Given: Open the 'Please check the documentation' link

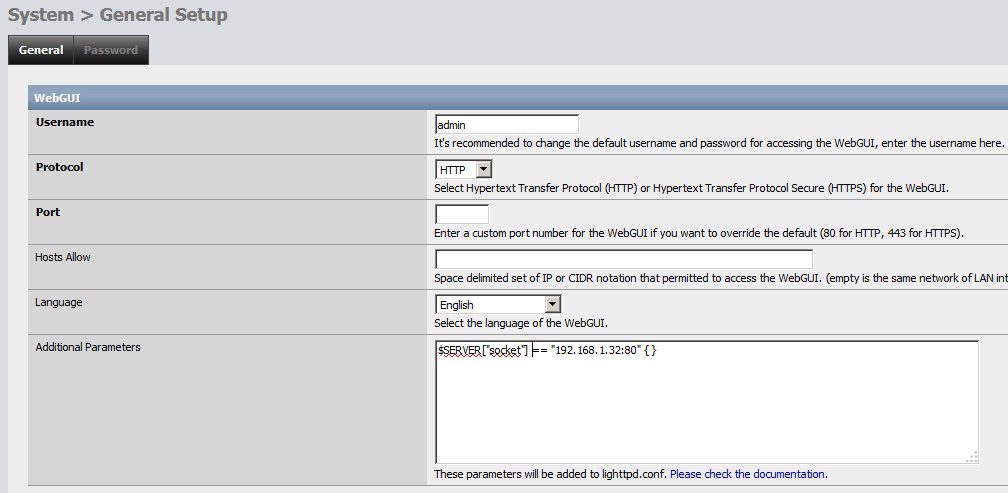Looking at the screenshot, I should click(748, 474).
